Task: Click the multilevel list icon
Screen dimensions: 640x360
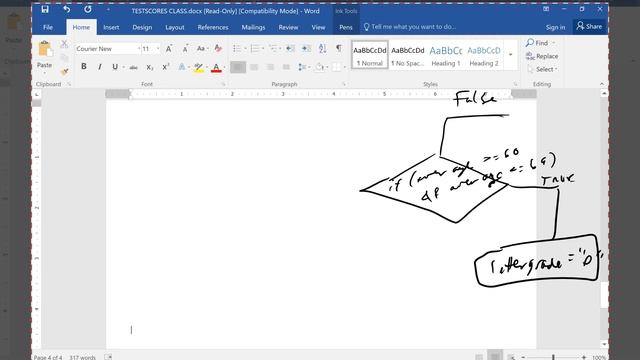Action: [x=273, y=49]
